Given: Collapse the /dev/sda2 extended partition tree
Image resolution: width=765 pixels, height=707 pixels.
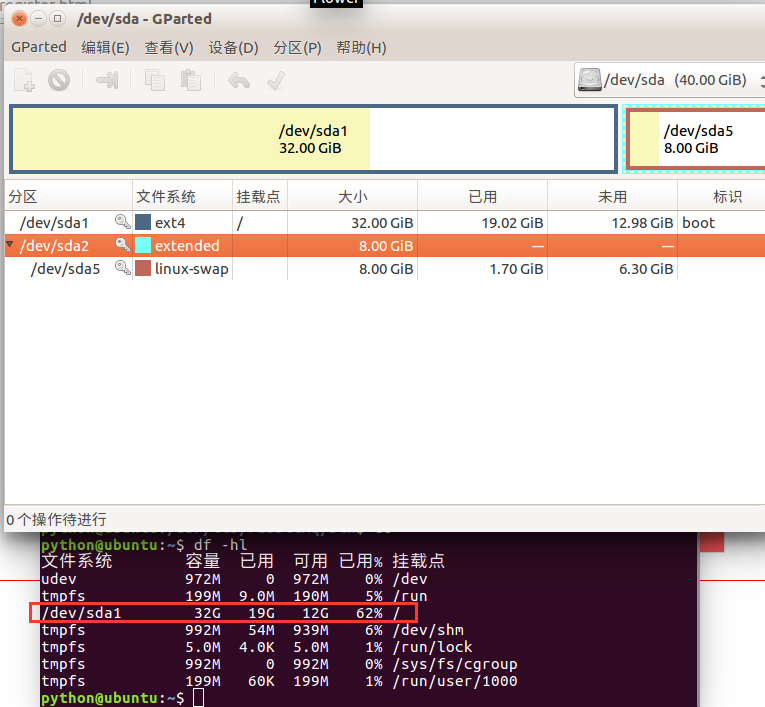Looking at the screenshot, I should click(9, 243).
